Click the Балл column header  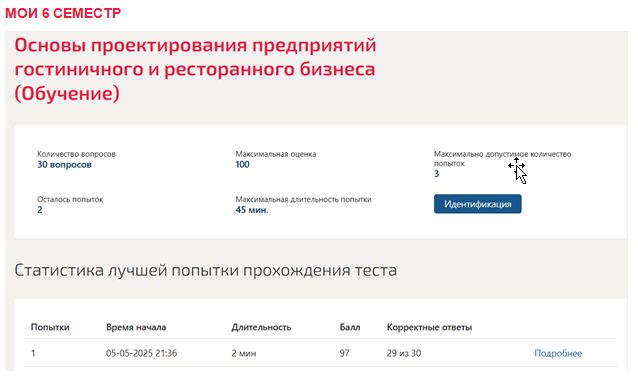[350, 327]
